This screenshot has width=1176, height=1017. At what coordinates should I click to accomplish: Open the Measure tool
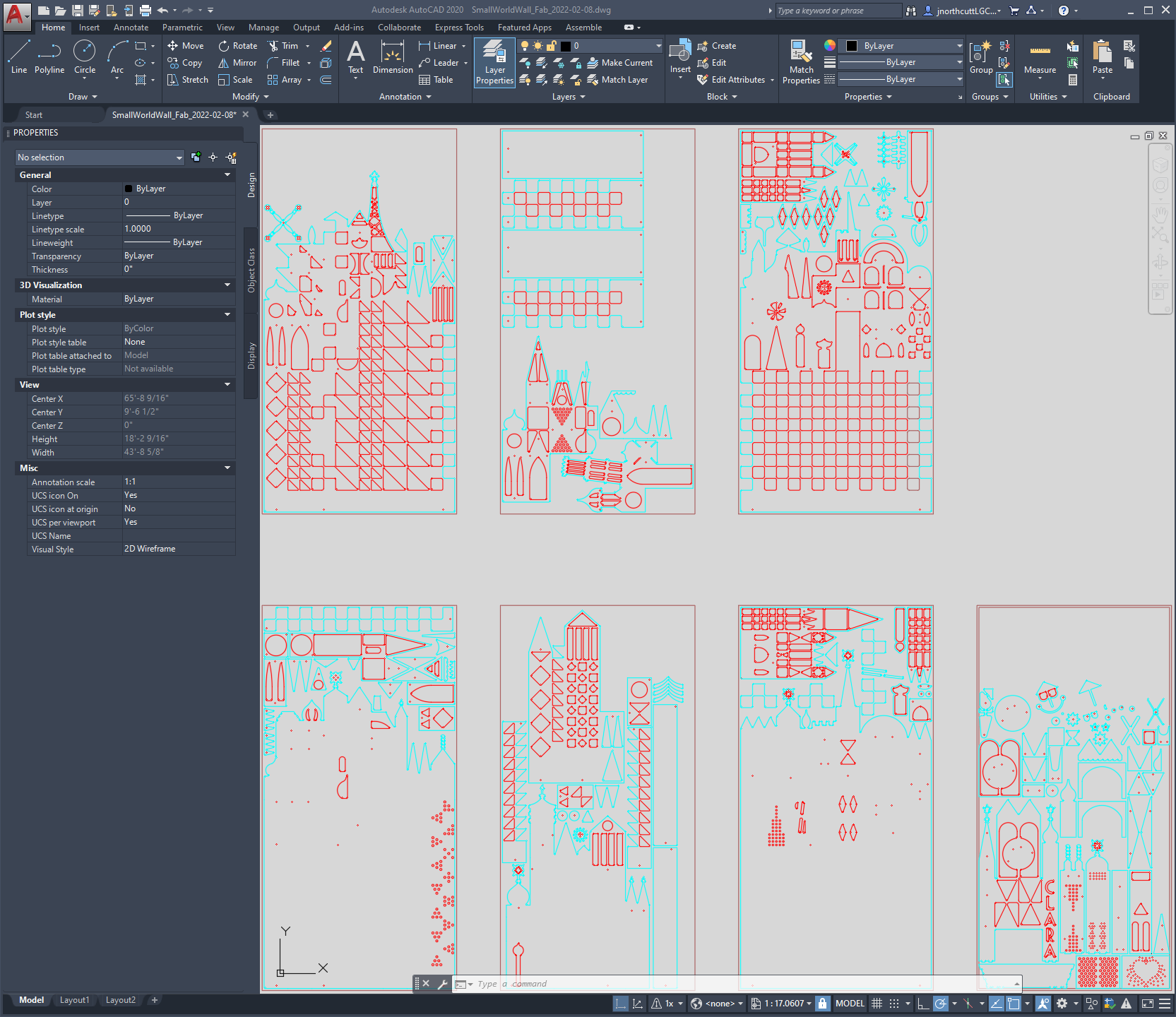click(1039, 60)
